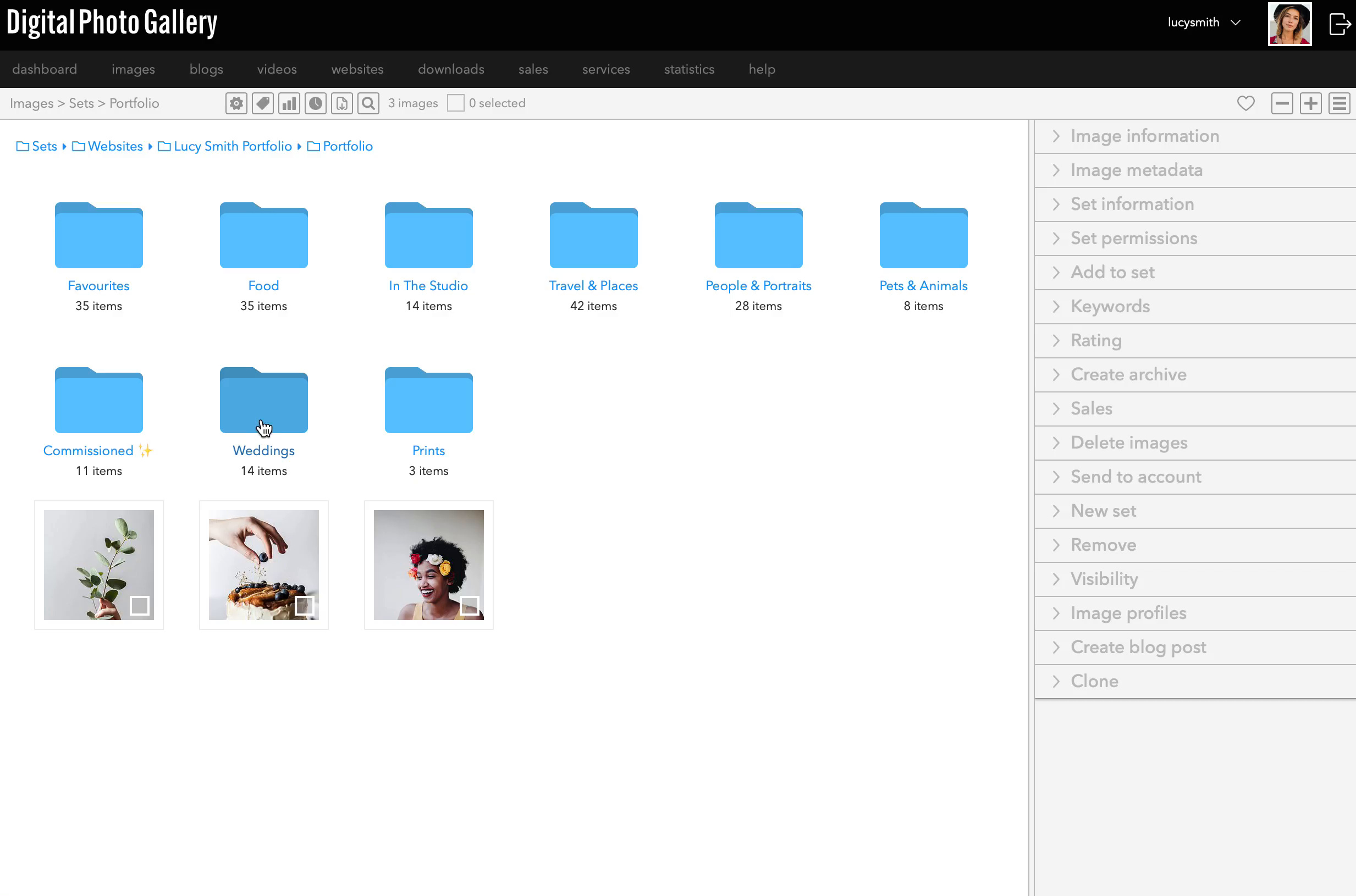The height and width of the screenshot is (896, 1356).
Task: Open the bar chart statistics icon
Action: coord(289,103)
